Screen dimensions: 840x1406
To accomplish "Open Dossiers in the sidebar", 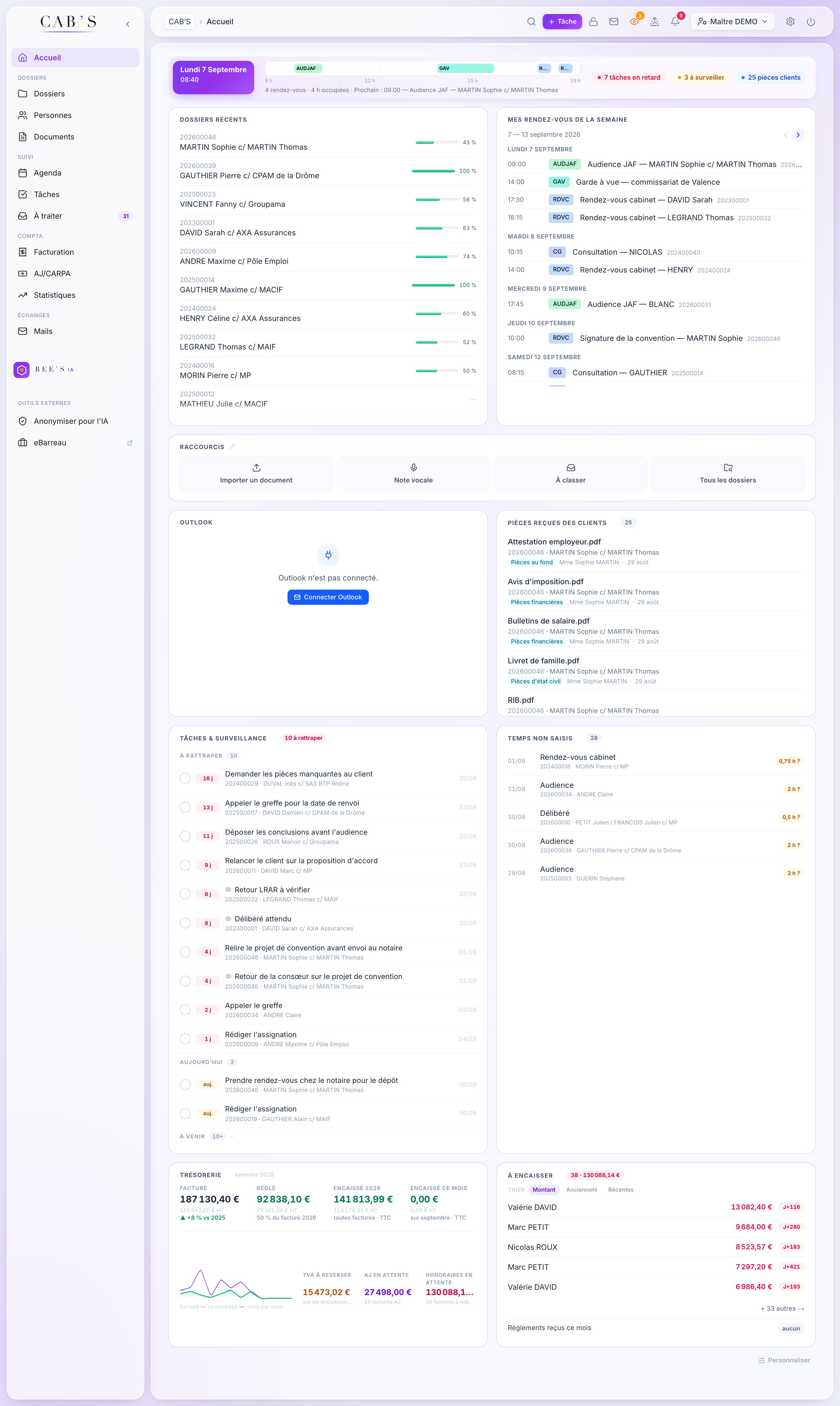I will (x=75, y=94).
